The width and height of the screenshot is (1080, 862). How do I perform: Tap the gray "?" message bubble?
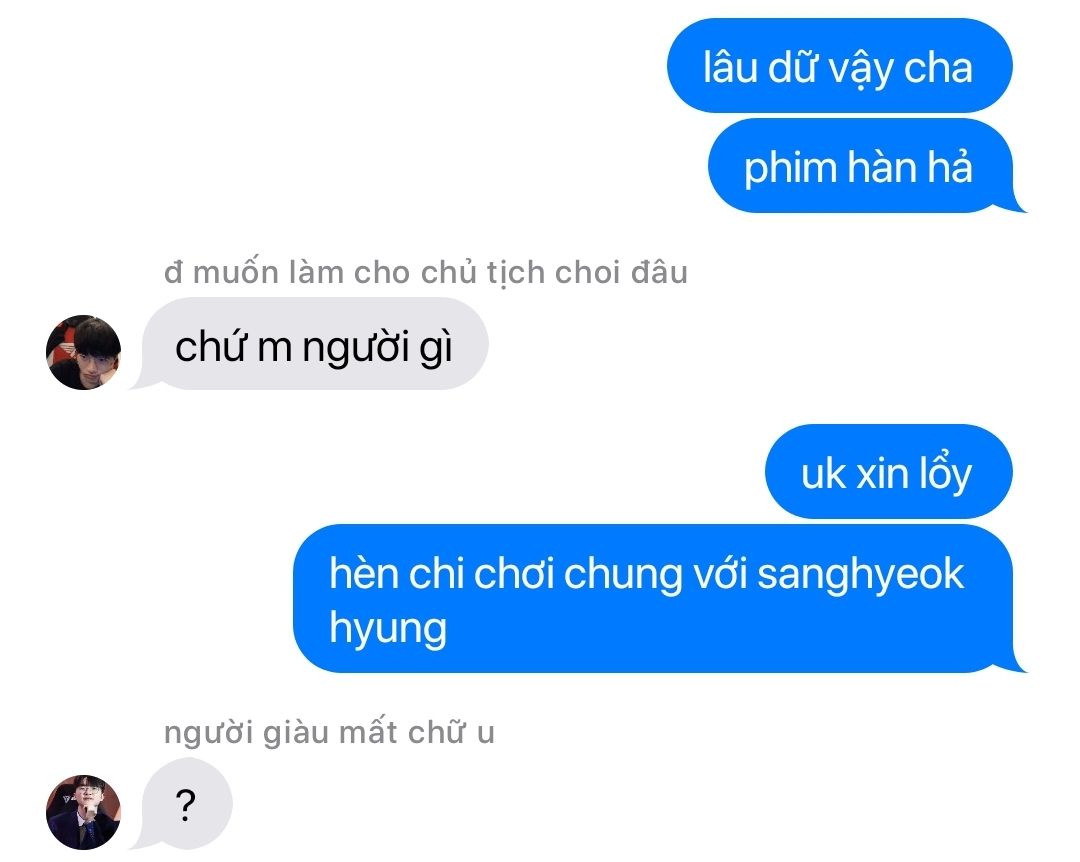tap(183, 803)
